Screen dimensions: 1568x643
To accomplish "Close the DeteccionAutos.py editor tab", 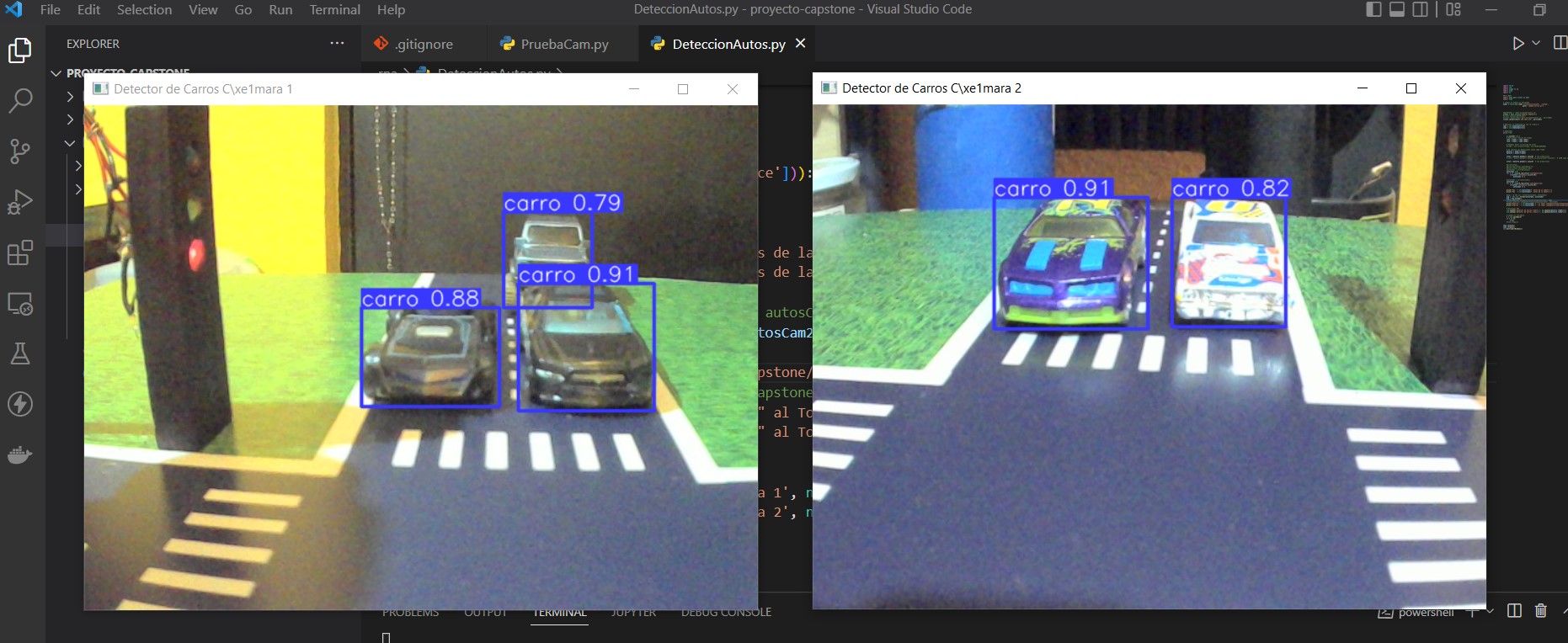I will pos(800,44).
